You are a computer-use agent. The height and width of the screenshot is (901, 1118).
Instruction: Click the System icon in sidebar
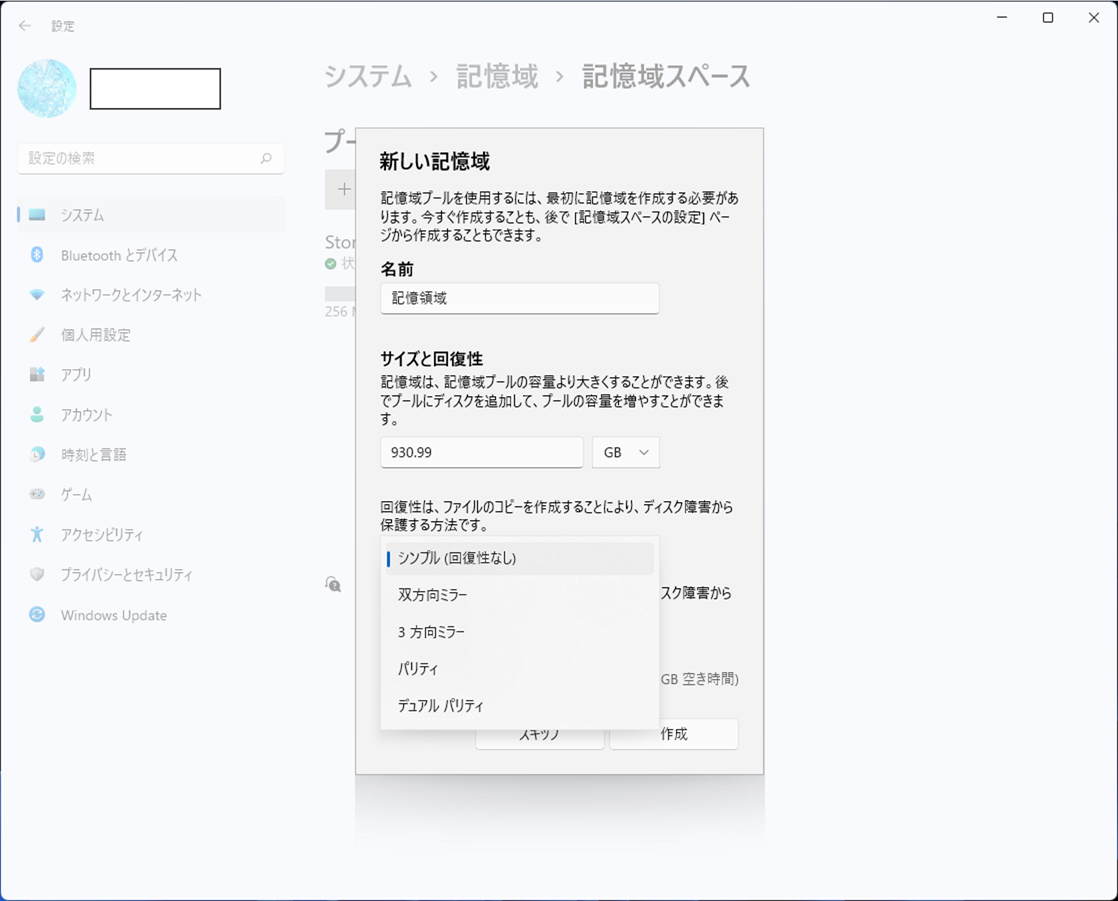tap(37, 215)
